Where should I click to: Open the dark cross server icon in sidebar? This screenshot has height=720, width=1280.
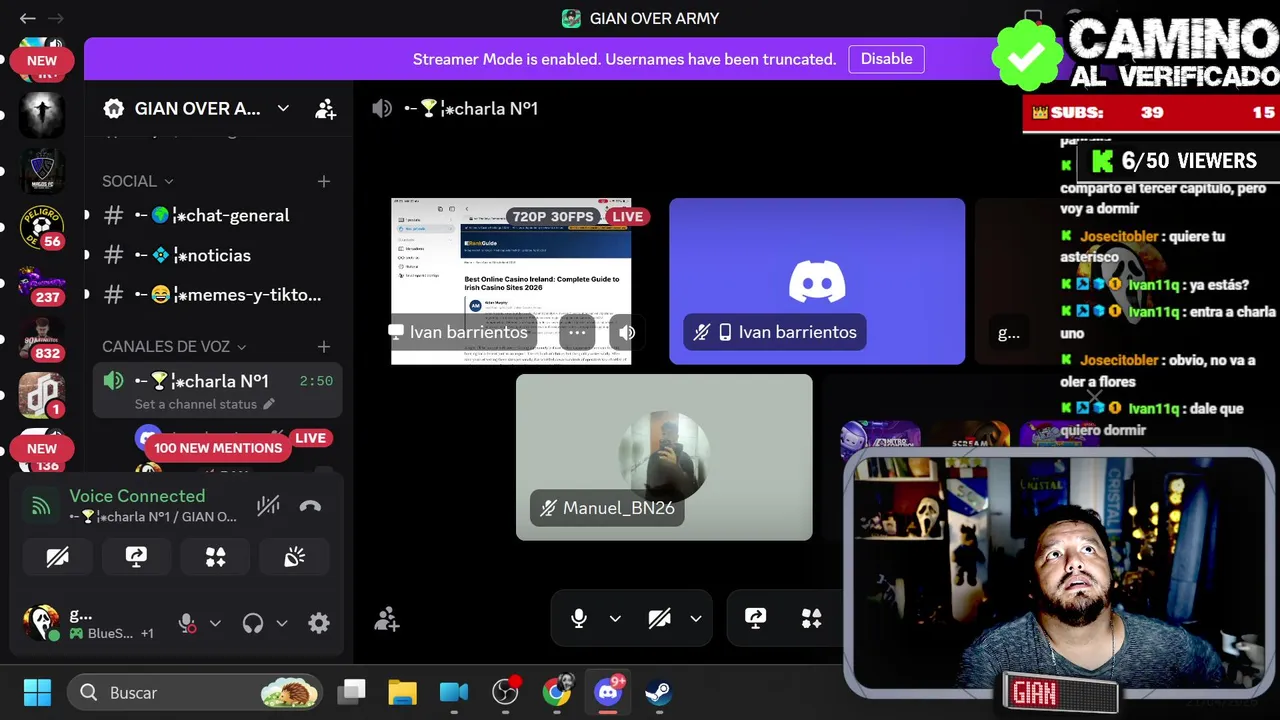pyautogui.click(x=42, y=116)
